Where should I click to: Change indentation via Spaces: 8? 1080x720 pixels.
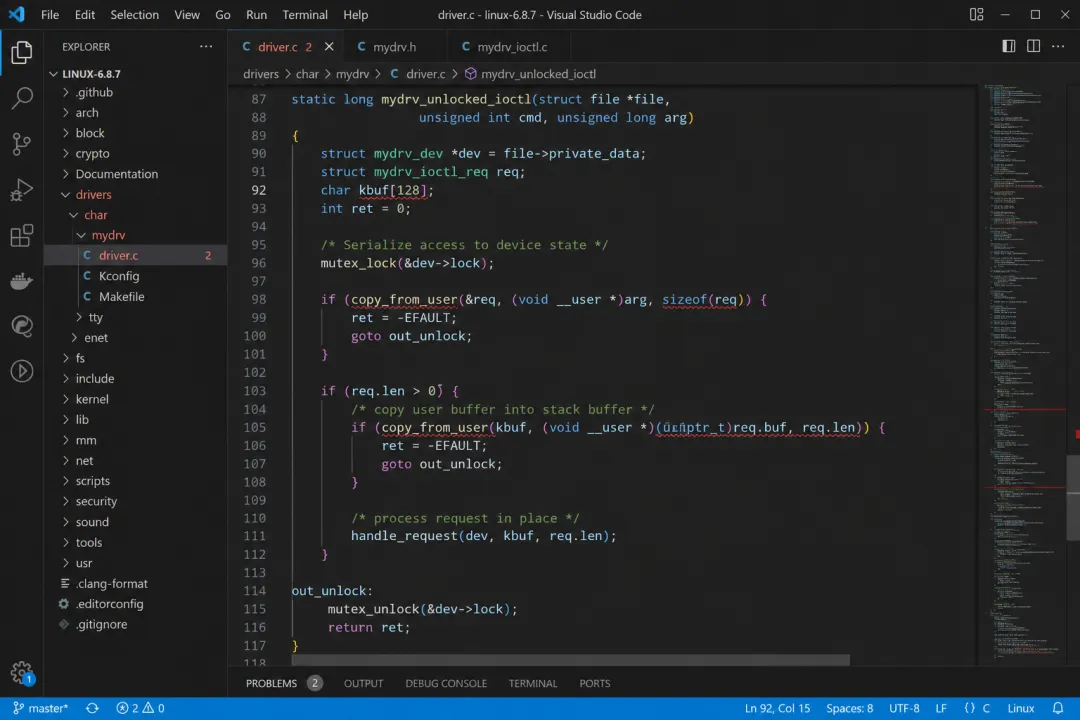[x=849, y=708]
